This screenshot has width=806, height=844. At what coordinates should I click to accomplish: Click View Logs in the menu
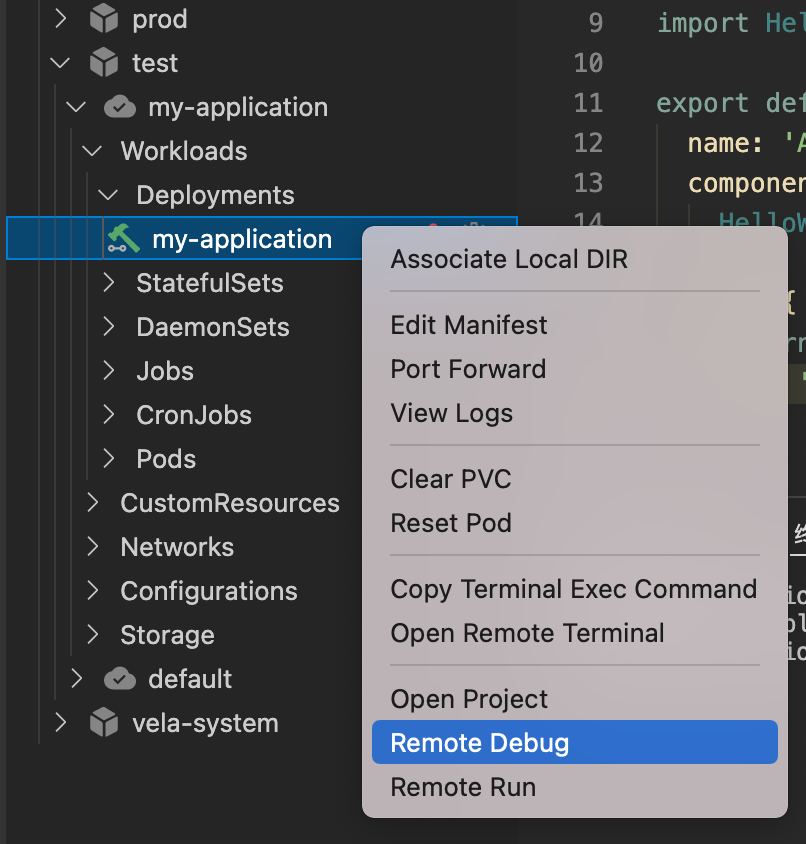[x=451, y=413]
